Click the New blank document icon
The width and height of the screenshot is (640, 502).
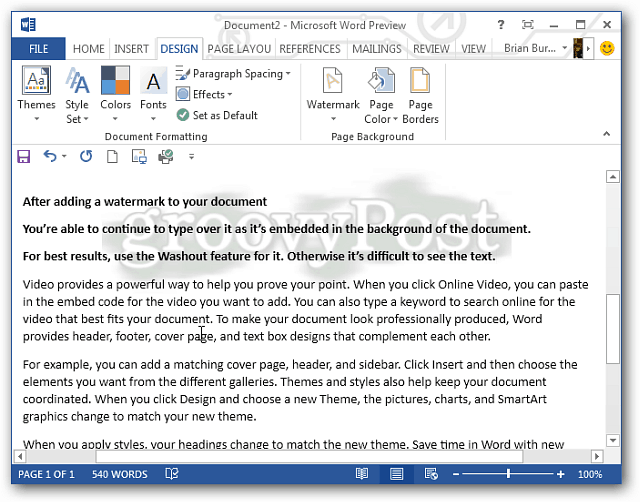pos(112,156)
